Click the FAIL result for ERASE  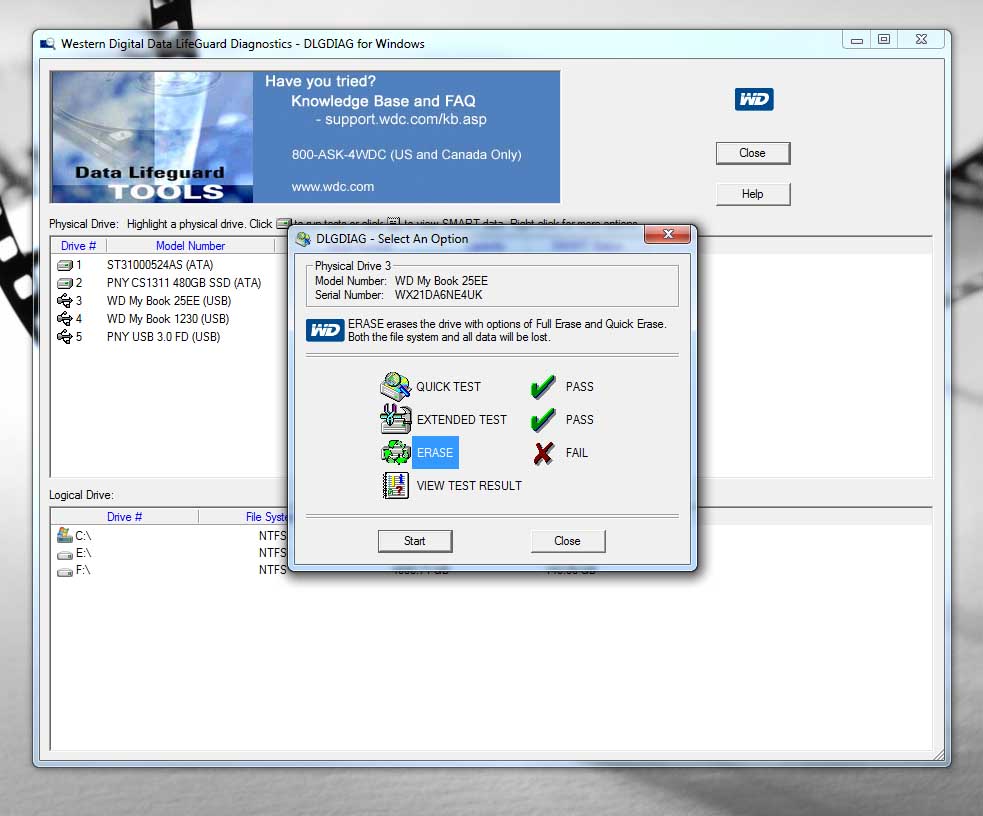pyautogui.click(x=577, y=452)
